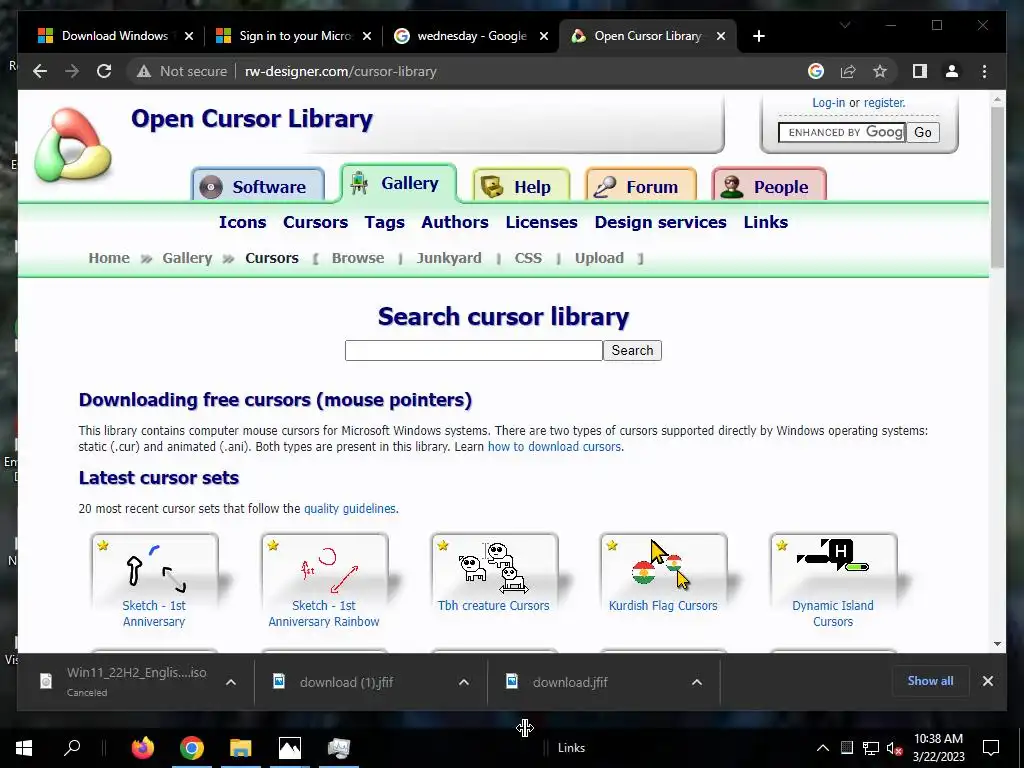Open the tab search dropdown chevron
The width and height of the screenshot is (1024, 768).
pyautogui.click(x=845, y=25)
